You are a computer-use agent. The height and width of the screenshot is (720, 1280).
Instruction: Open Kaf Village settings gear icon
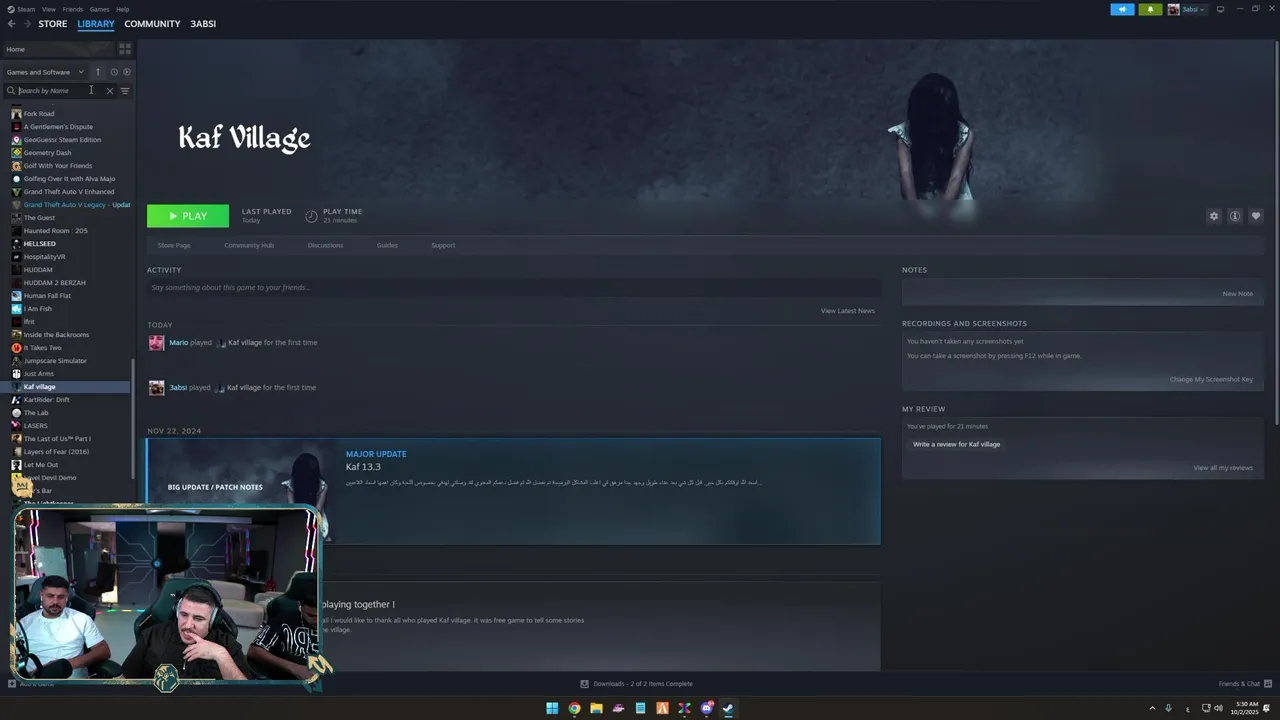tap(1214, 216)
